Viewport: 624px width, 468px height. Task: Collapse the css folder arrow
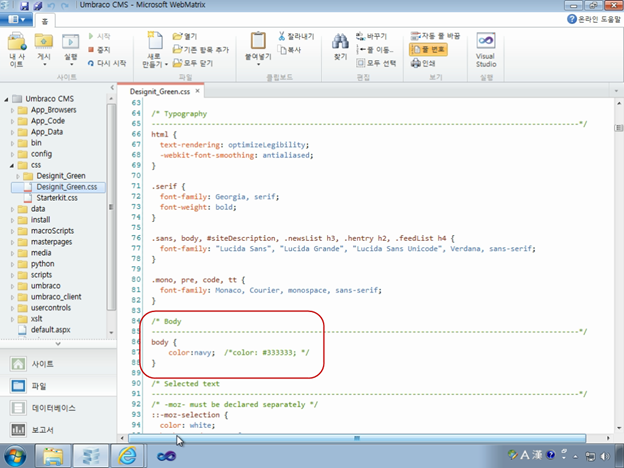(12, 165)
